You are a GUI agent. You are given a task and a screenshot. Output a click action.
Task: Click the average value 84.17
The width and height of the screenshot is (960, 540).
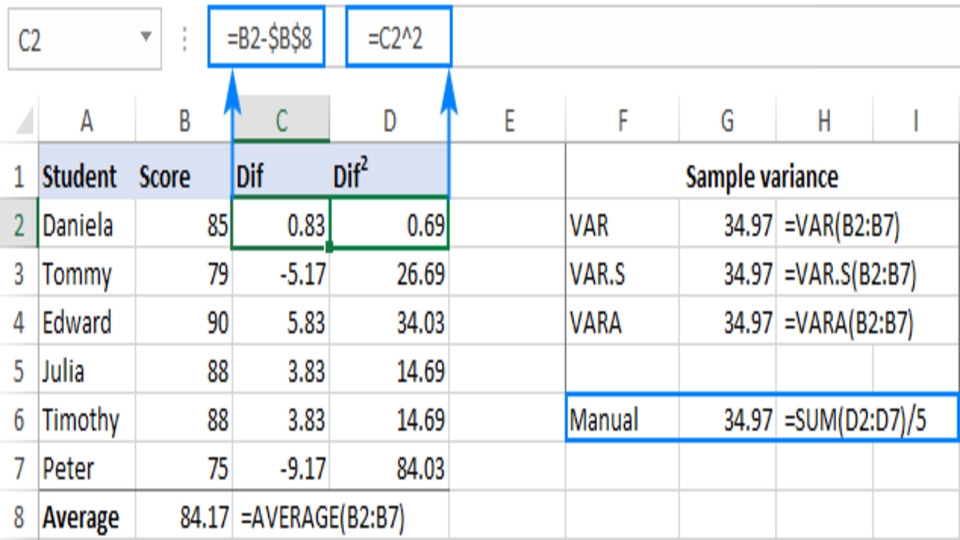[x=184, y=517]
